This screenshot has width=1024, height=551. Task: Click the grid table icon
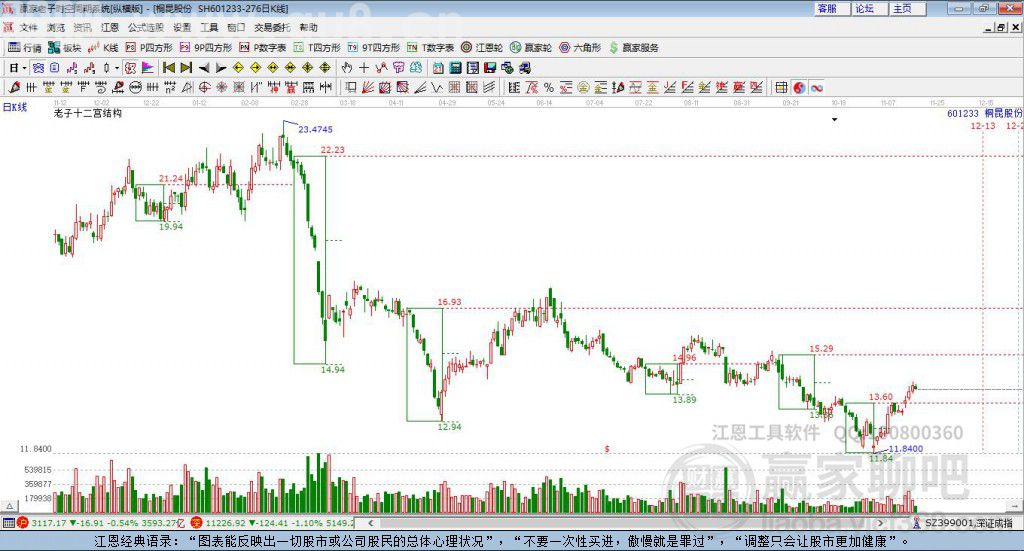781,87
